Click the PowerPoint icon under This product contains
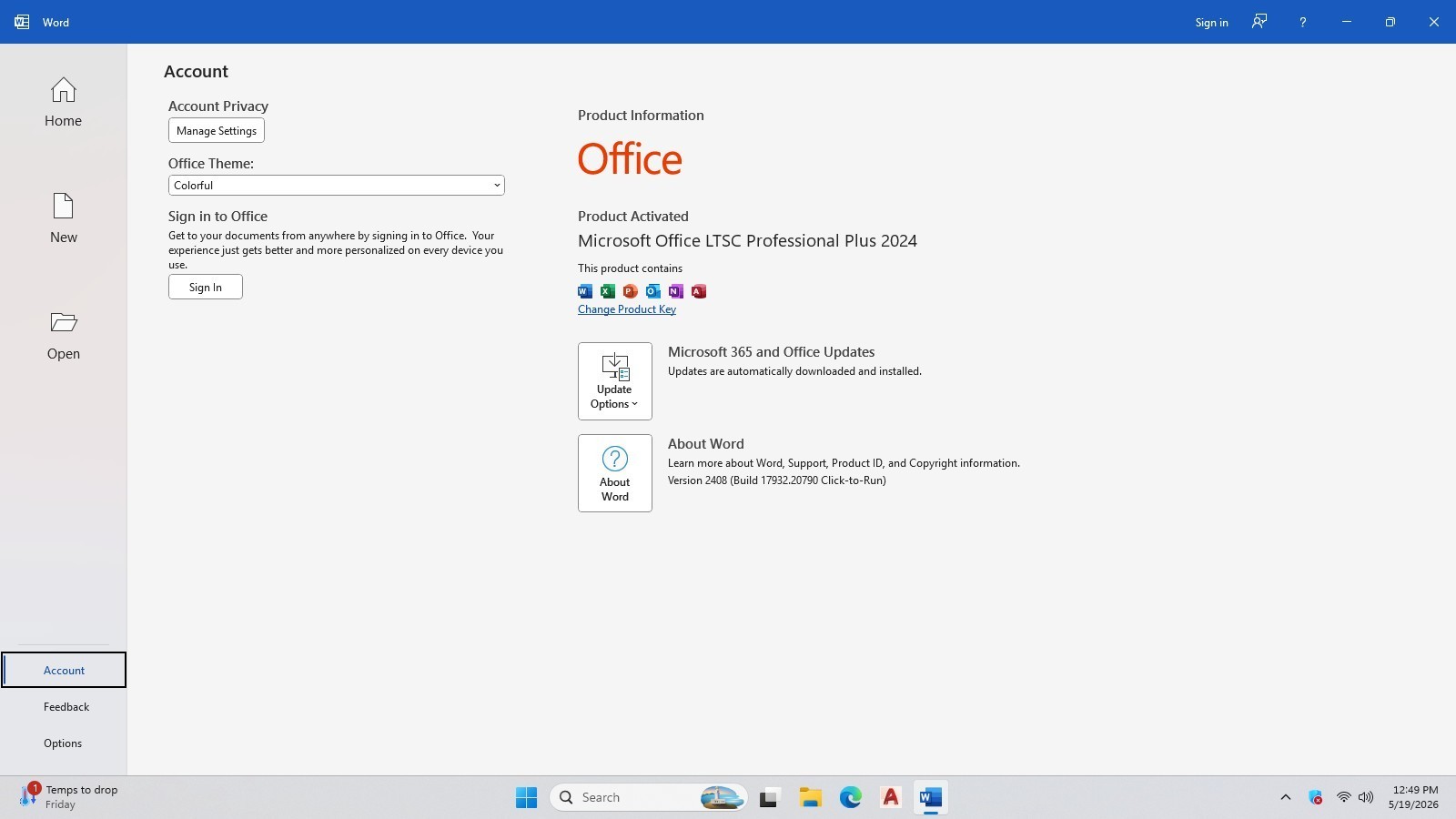Screen dimensions: 1456x819 pyautogui.click(x=631, y=291)
